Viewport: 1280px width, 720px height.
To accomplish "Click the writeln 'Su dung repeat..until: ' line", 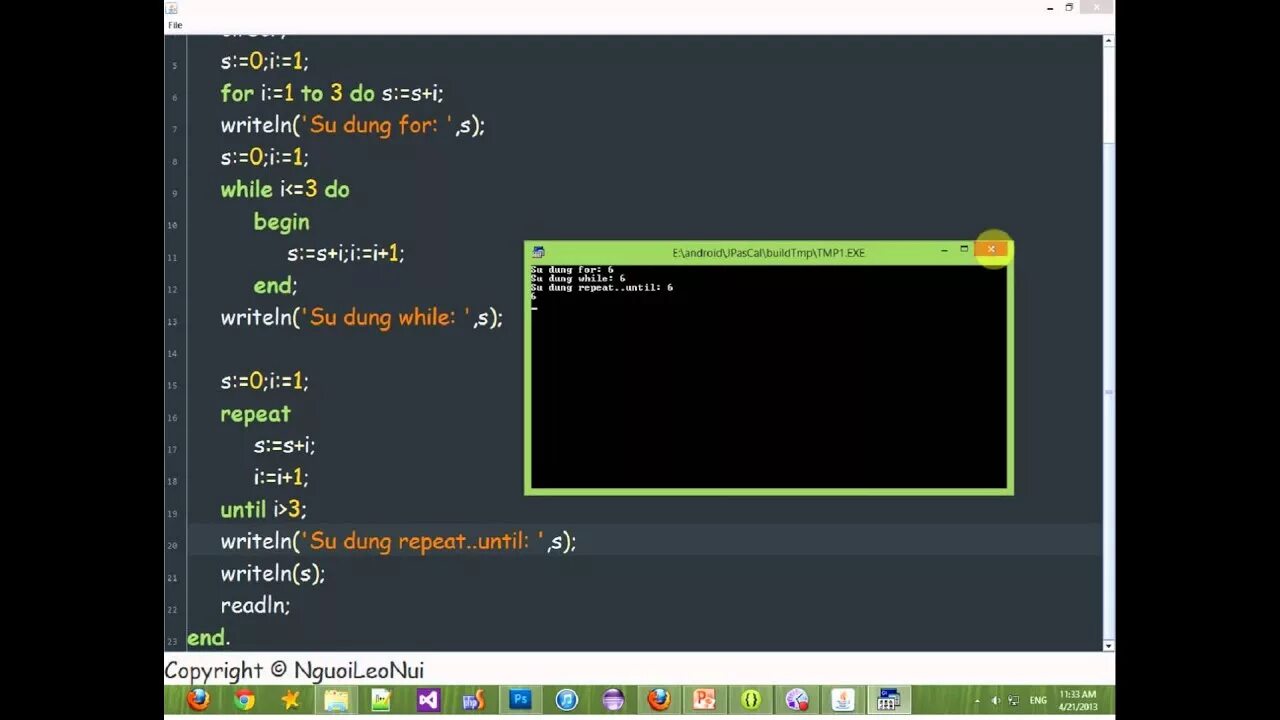I will pos(398,541).
